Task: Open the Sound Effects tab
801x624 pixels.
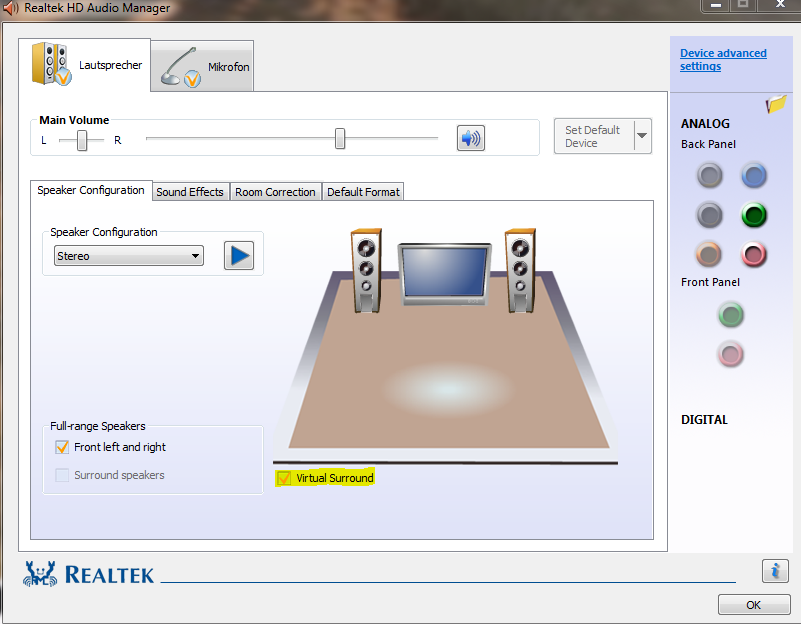Action: [190, 192]
